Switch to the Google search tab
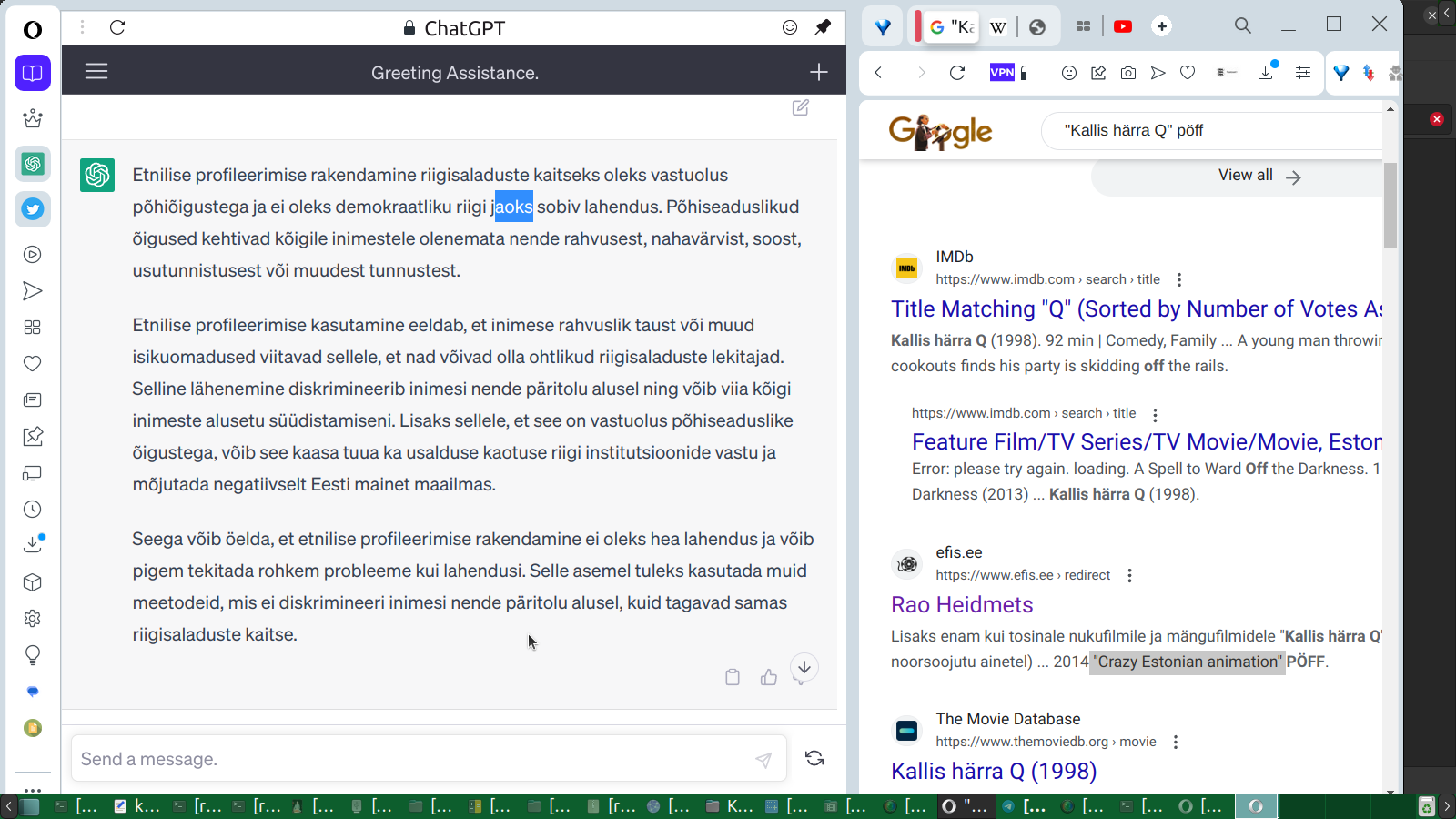Image resolution: width=1456 pixels, height=819 pixels. coord(952,26)
